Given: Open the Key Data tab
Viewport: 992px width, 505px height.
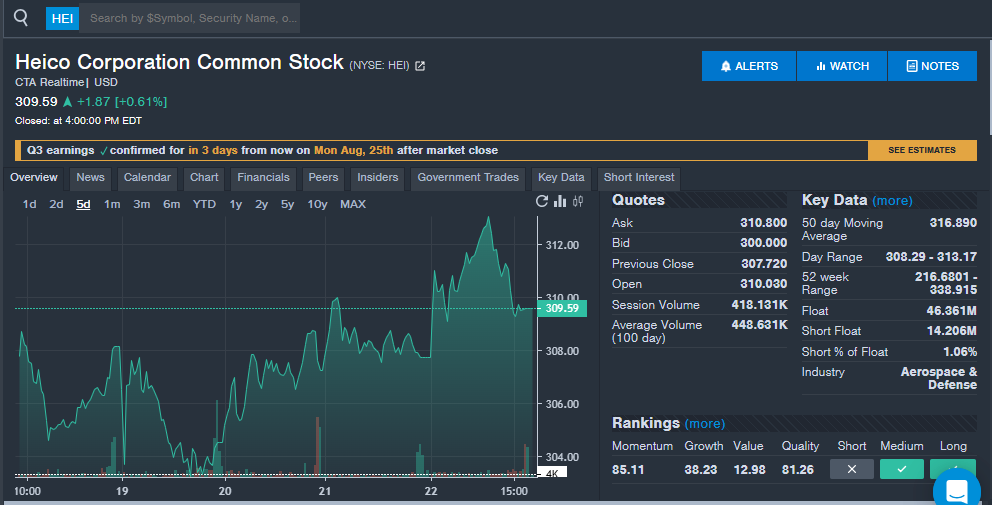Looking at the screenshot, I should point(561,178).
